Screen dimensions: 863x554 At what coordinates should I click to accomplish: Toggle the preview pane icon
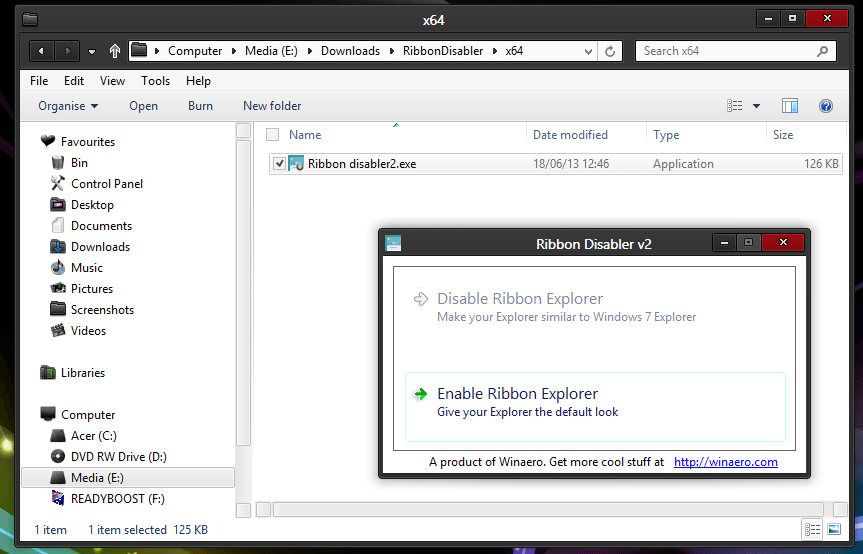[x=790, y=106]
